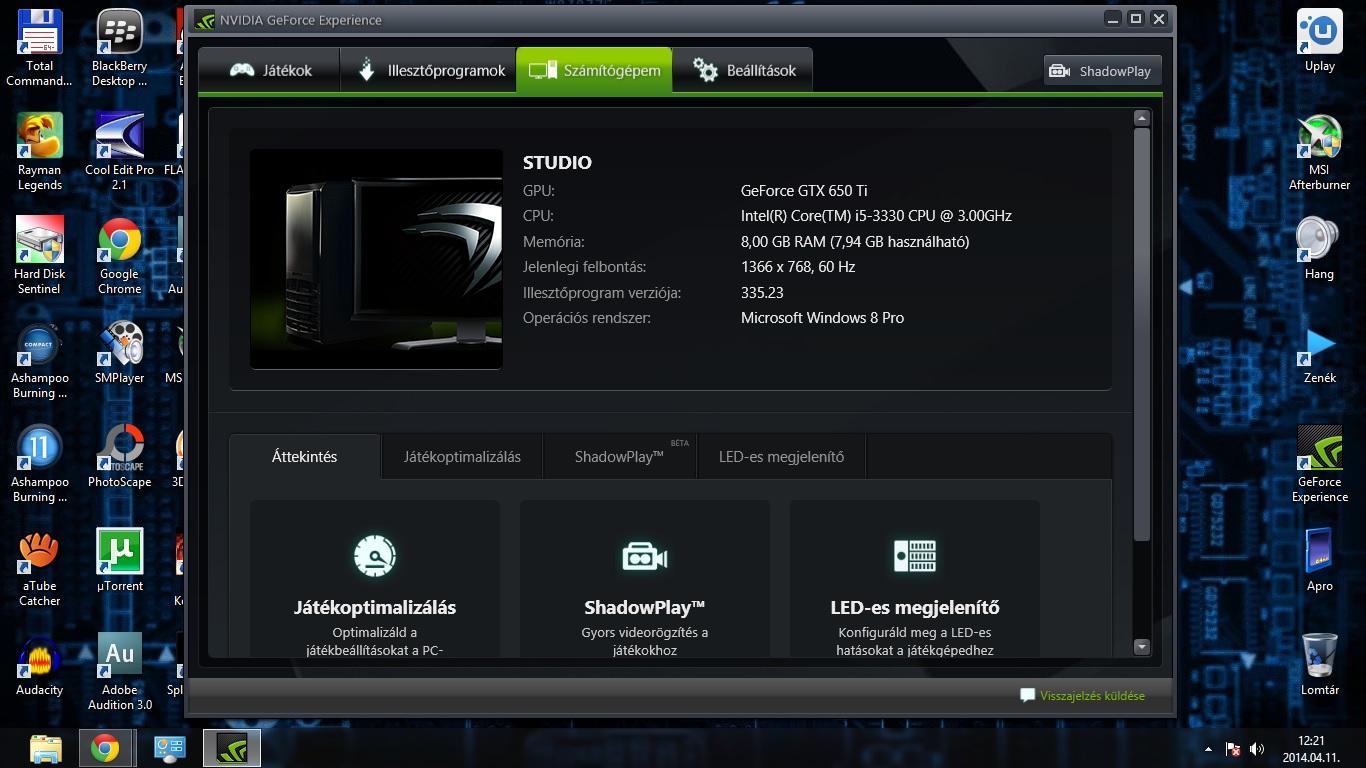The image size is (1366, 768).
Task: Click the feedback speech bubble icon
Action: pyautogui.click(x=1027, y=695)
